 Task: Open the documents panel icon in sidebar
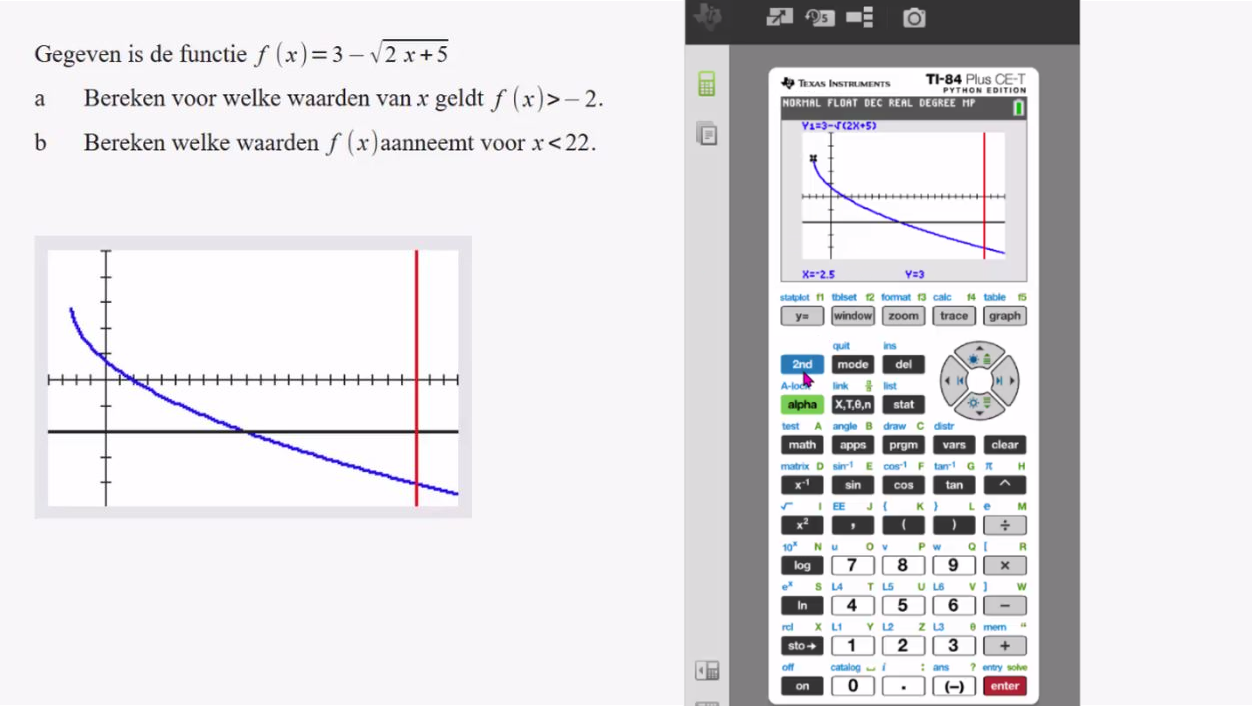[x=707, y=133]
